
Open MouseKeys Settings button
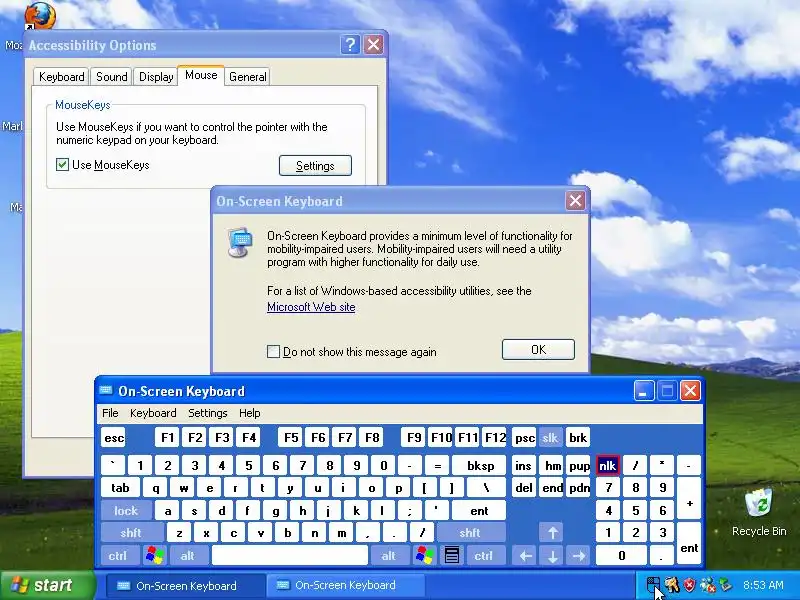click(315, 165)
